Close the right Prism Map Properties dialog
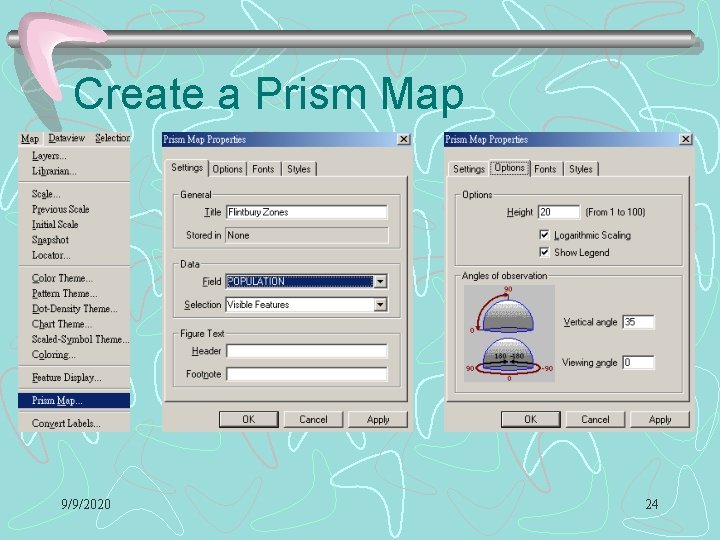 (x=685, y=139)
